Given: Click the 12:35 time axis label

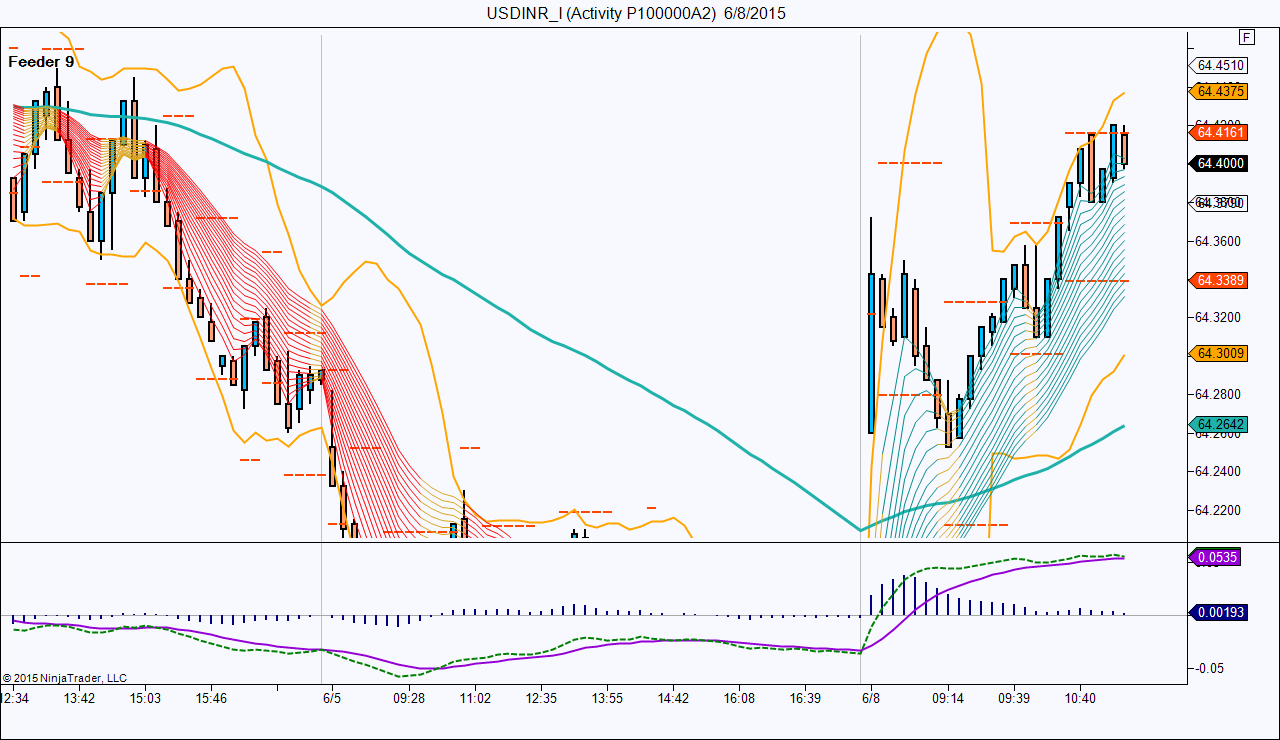Looking at the screenshot, I should [541, 698].
